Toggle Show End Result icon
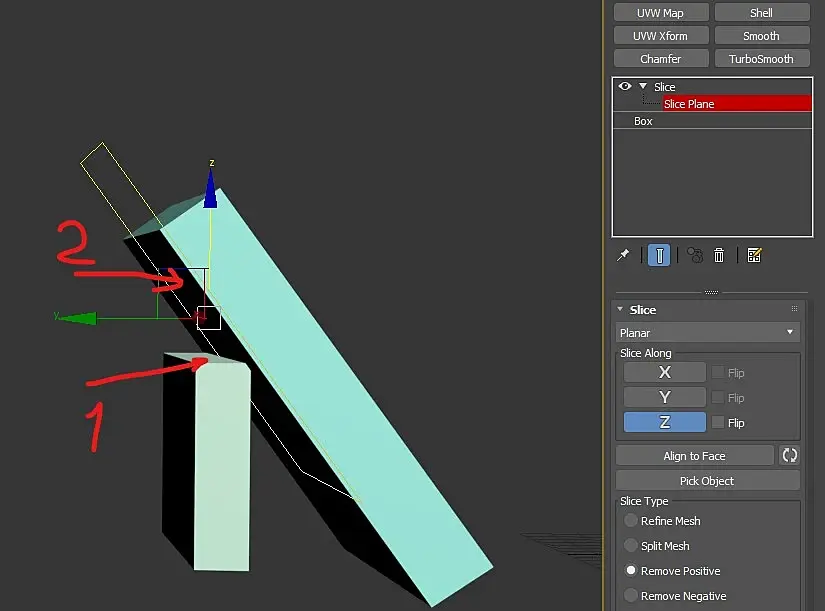Image resolution: width=825 pixels, height=611 pixels. click(x=658, y=256)
